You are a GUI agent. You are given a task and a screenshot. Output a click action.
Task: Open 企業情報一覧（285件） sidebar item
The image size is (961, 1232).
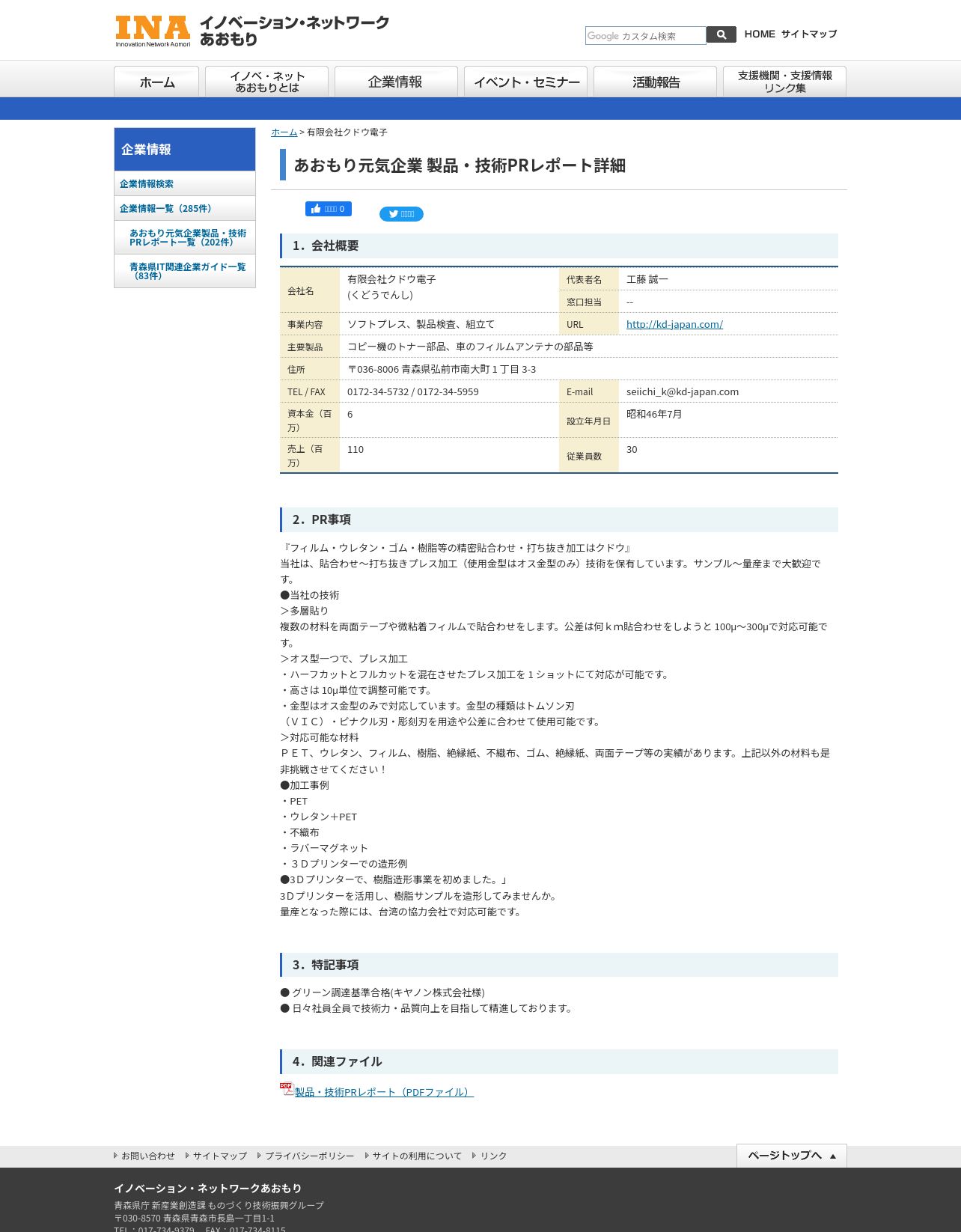pos(185,209)
